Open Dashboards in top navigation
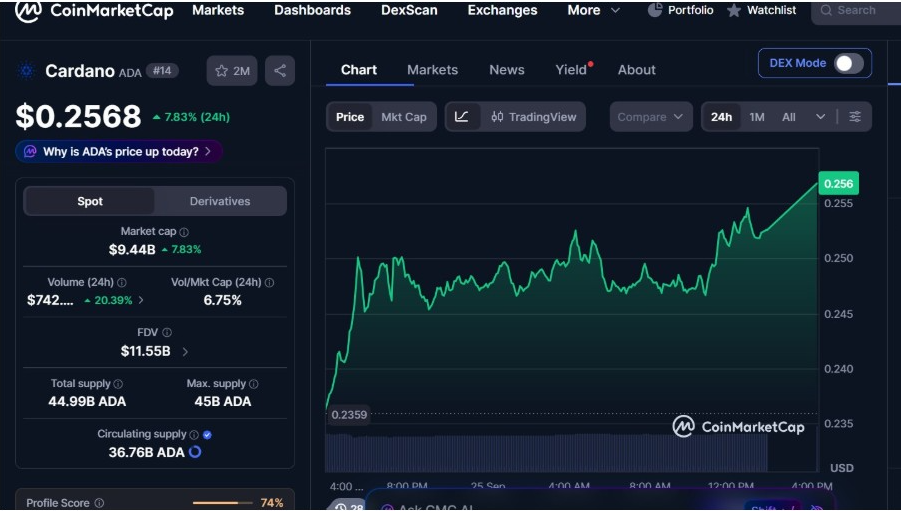The width and height of the screenshot is (901, 511). [x=312, y=10]
